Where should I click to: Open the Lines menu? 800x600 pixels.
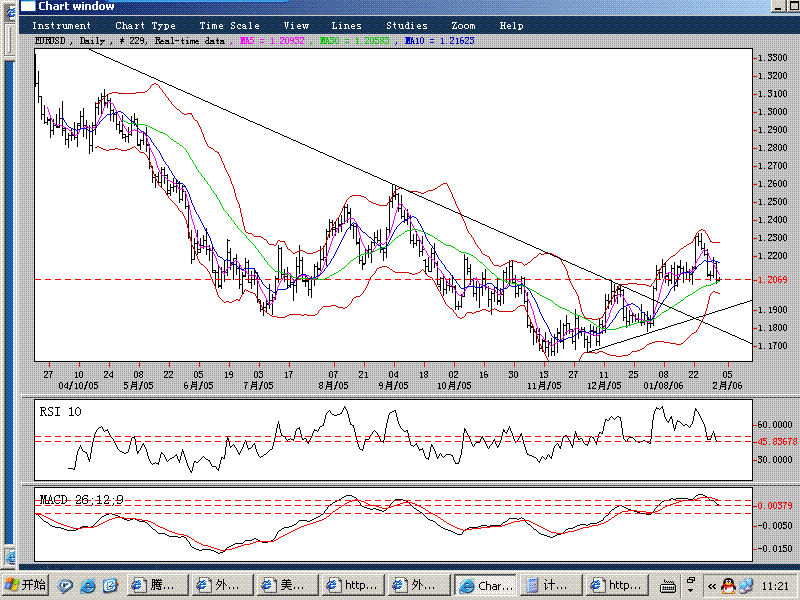click(347, 25)
